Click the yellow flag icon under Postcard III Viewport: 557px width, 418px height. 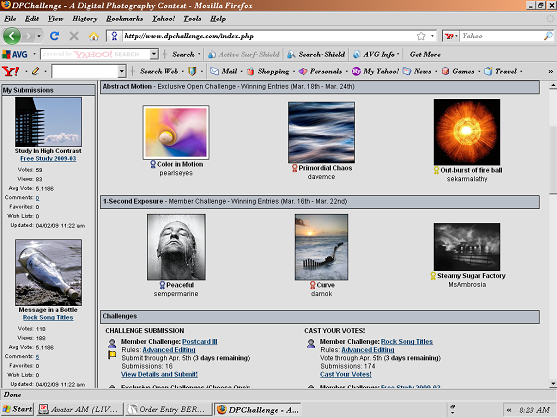[x=112, y=354]
